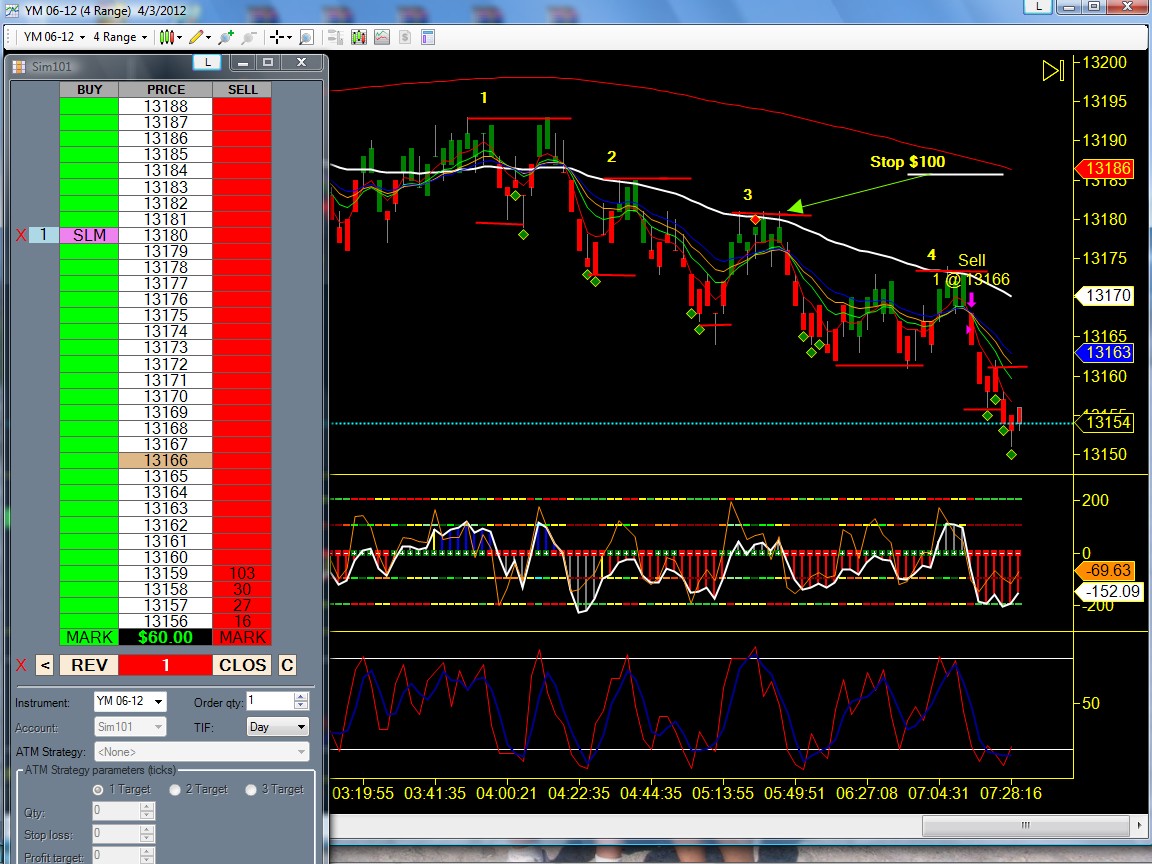1152x864 pixels.
Task: Click the blue 13163 price marker
Action: (x=1106, y=353)
